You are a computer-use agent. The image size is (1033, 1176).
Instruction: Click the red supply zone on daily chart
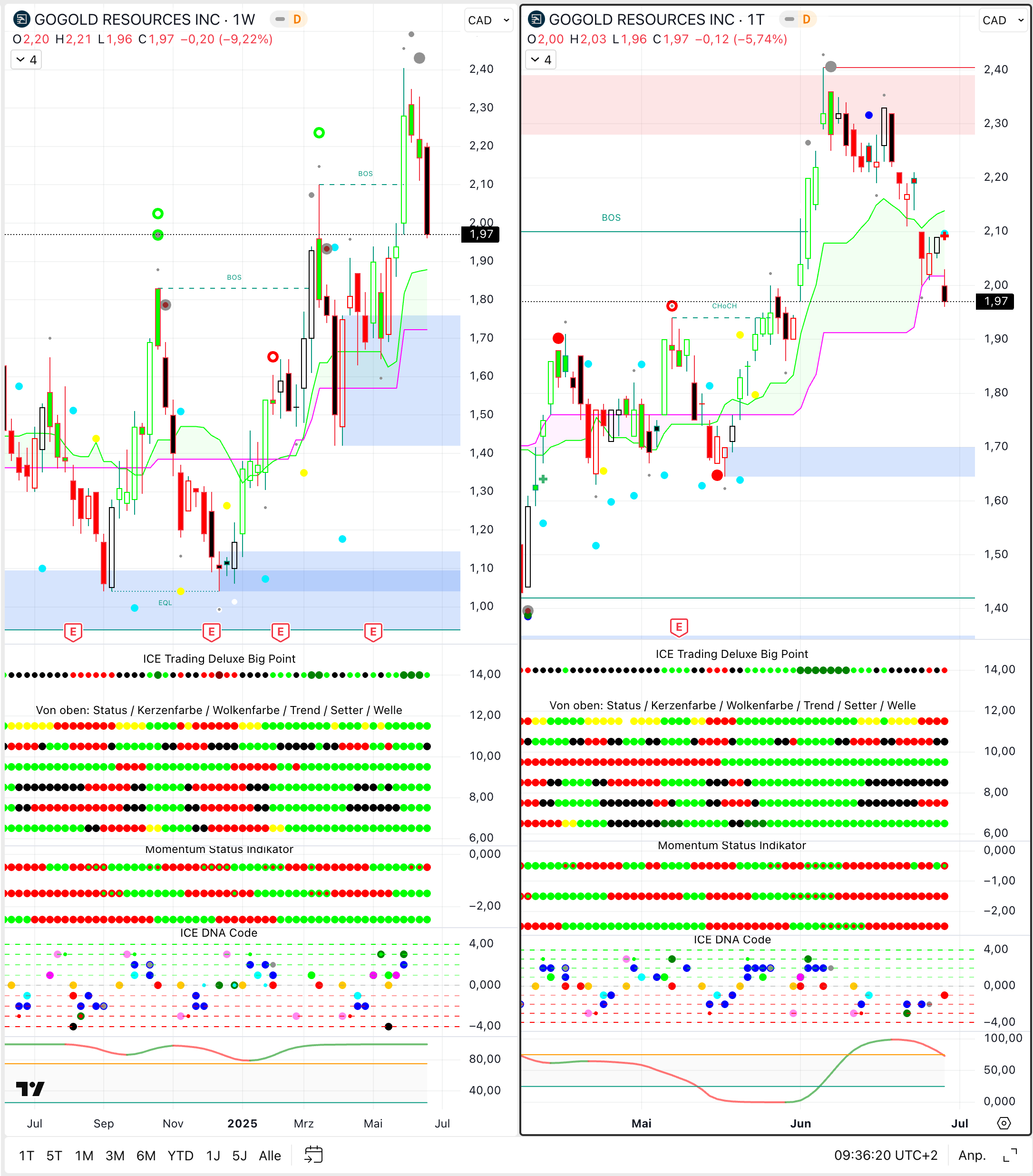point(662,105)
